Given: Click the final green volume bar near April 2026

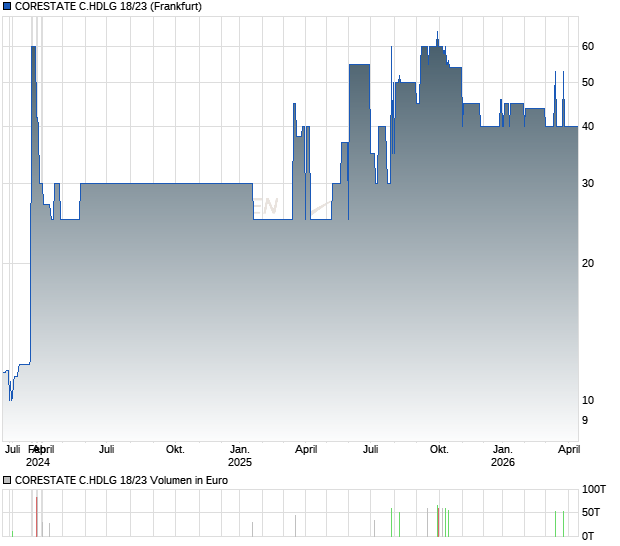Looking at the screenshot, I should click(x=563, y=524).
